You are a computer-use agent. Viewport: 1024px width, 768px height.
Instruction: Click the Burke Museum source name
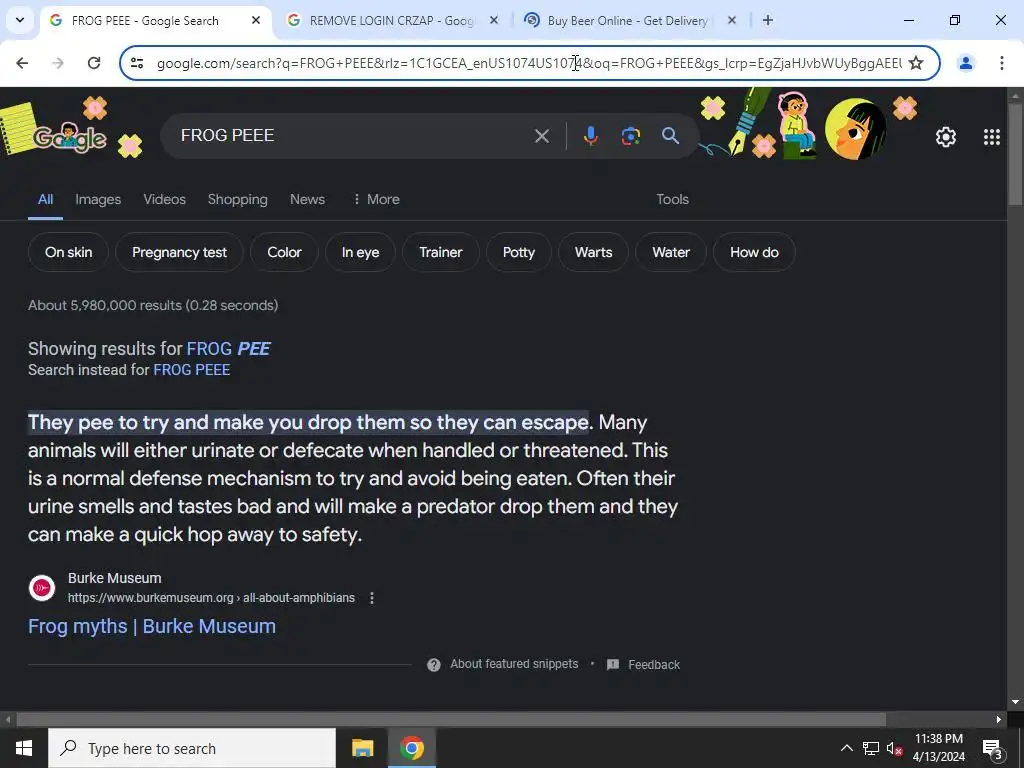[114, 578]
